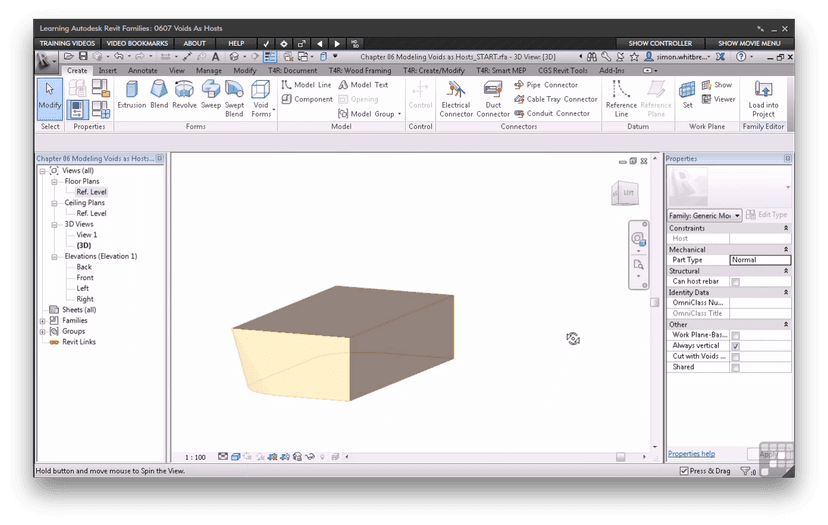Click the Text (A) quick access icon
828x525 pixels.
click(x=215, y=57)
